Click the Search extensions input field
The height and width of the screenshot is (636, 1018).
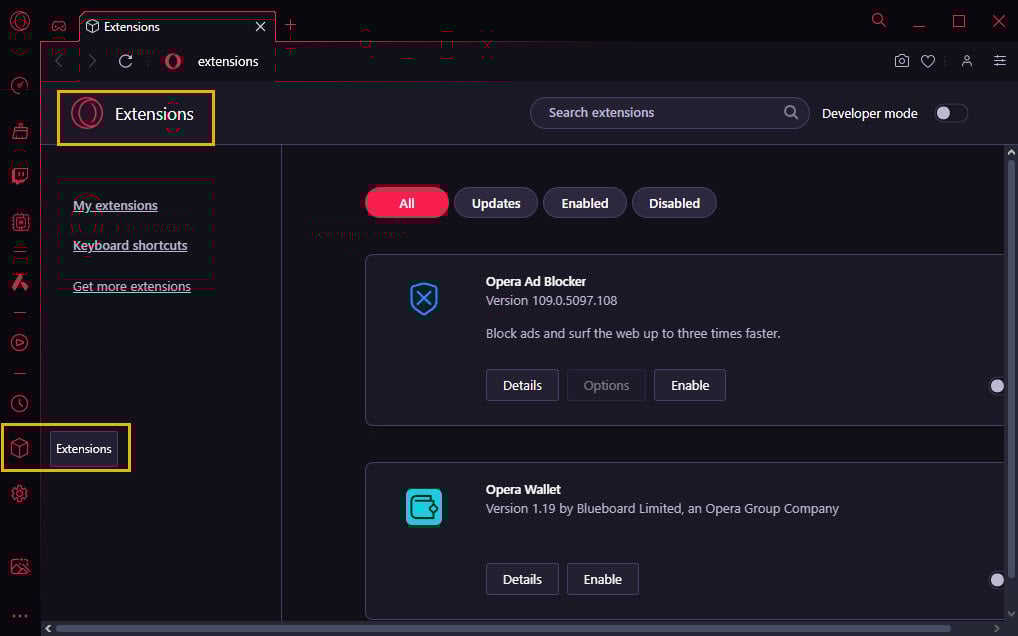pyautogui.click(x=669, y=113)
